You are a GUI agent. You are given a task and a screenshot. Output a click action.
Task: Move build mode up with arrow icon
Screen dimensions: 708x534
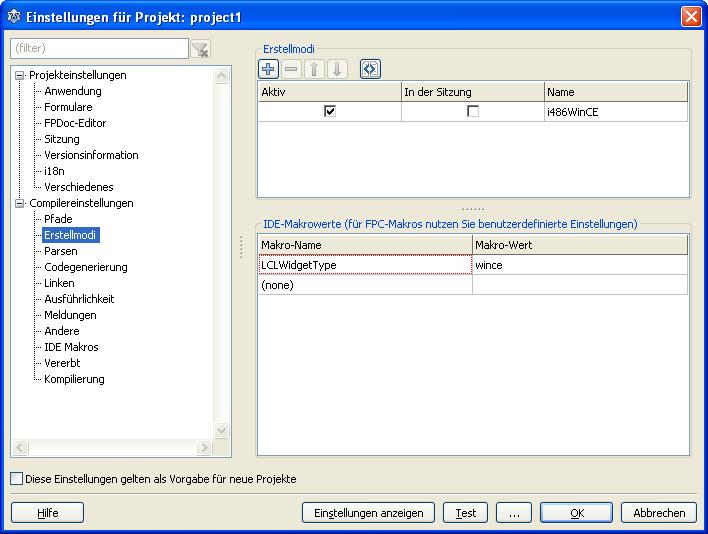click(x=314, y=69)
